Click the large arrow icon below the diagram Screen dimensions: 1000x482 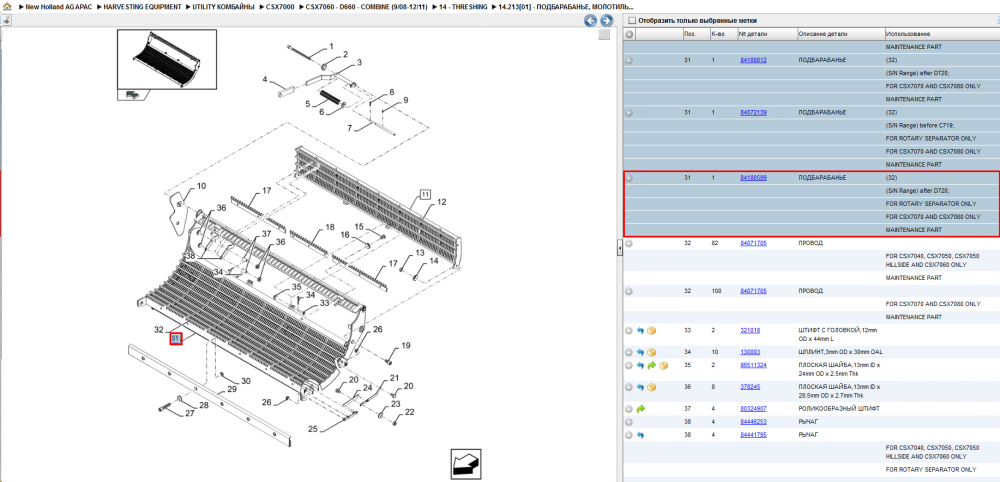click(466, 465)
